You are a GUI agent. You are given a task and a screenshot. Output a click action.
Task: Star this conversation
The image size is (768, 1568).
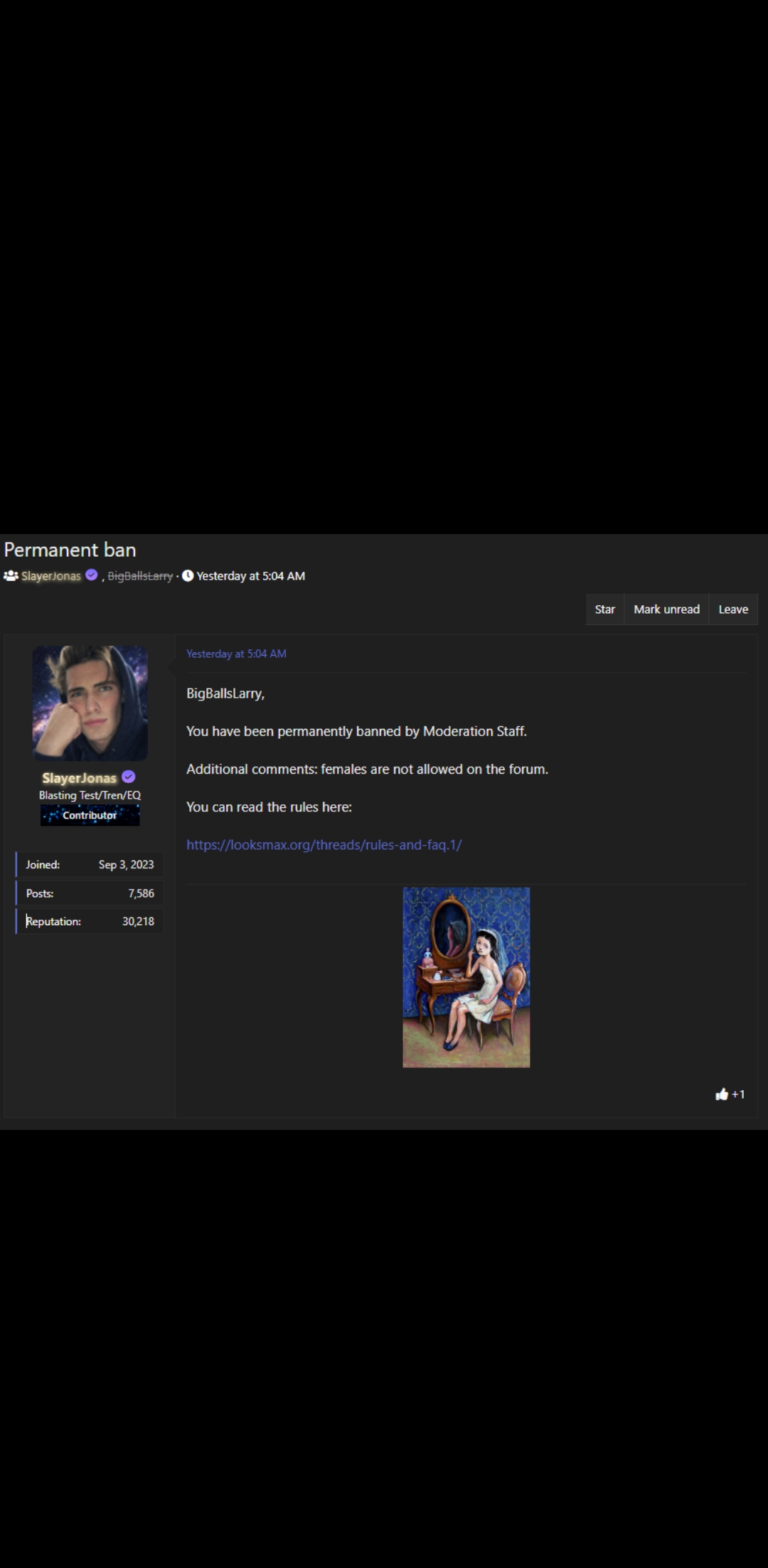(604, 609)
